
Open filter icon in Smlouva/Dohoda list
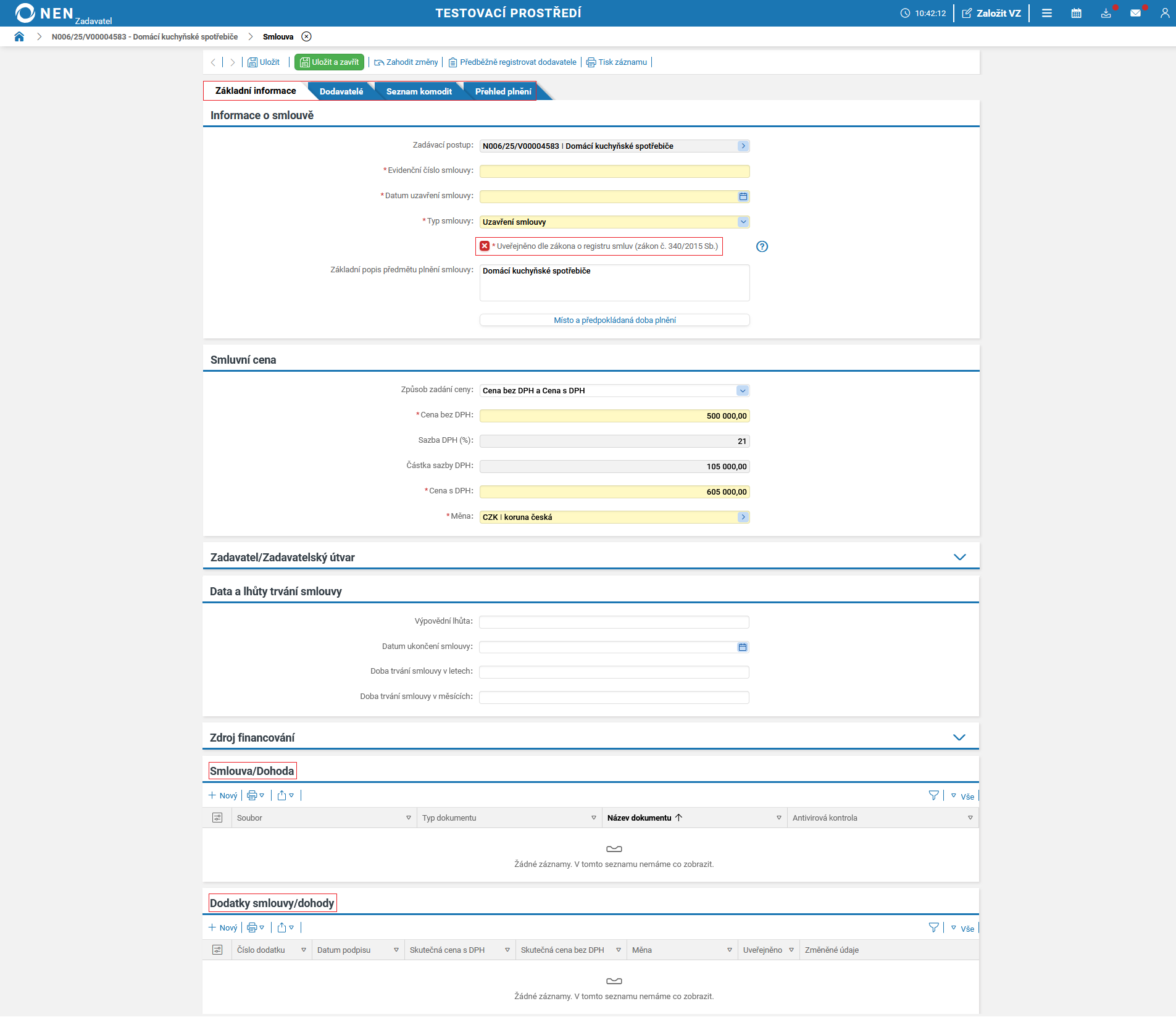point(933,796)
